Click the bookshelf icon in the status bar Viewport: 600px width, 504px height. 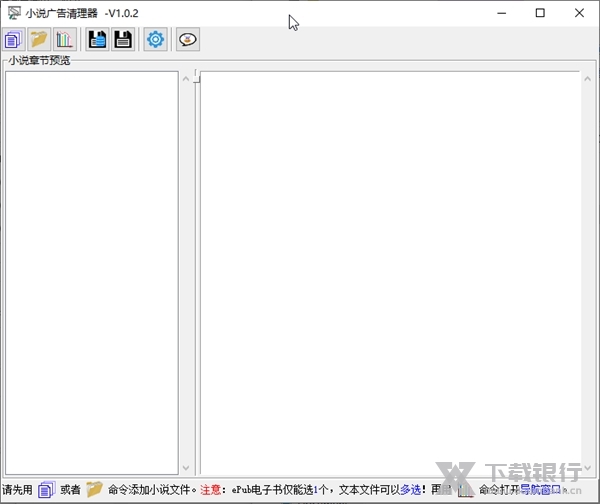point(466,490)
